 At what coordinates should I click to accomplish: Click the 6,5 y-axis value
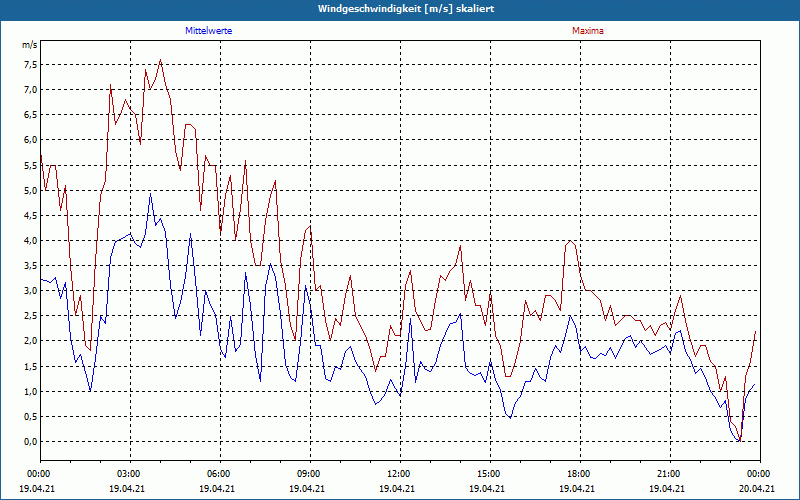(x=30, y=115)
